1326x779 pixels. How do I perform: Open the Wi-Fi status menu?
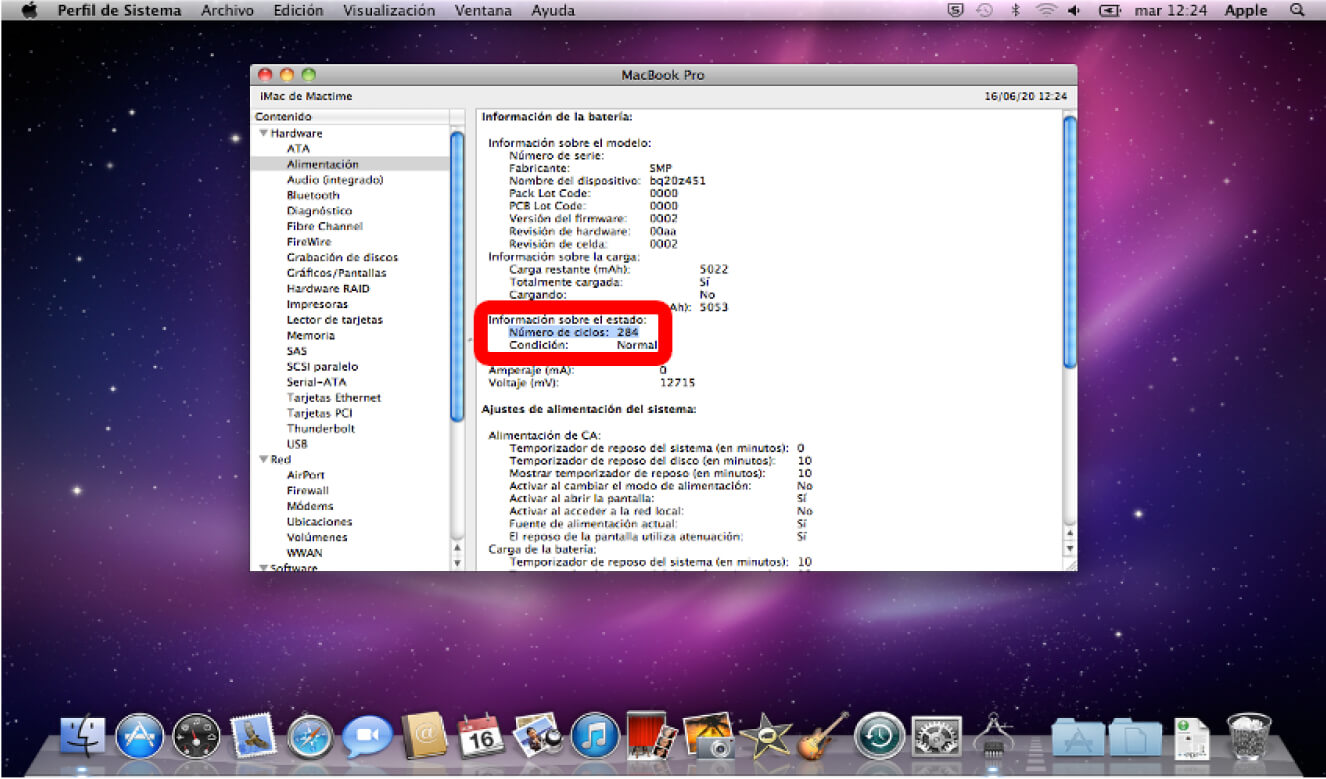(x=1046, y=10)
